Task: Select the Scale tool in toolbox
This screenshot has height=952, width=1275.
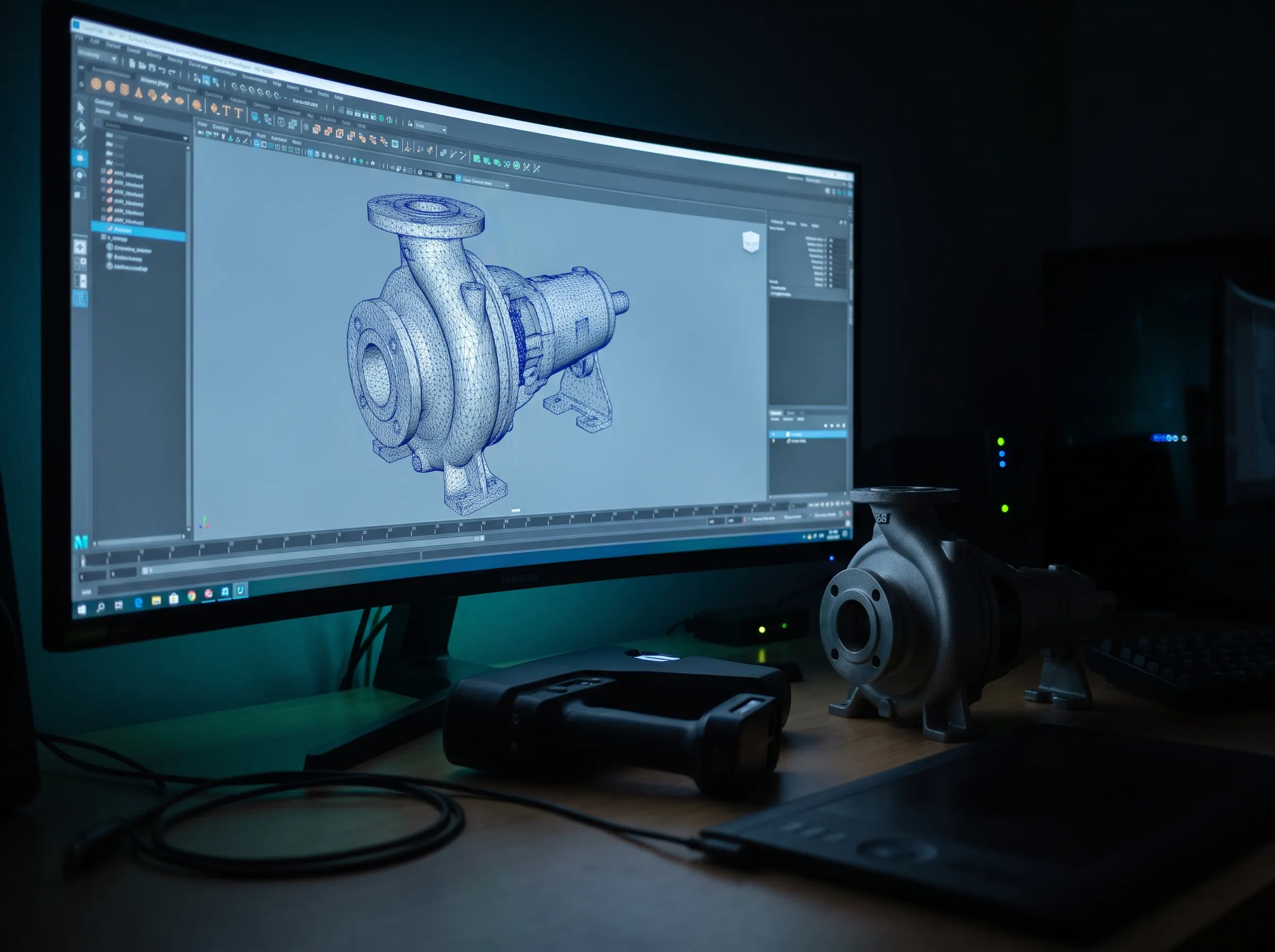Action: pos(80,192)
